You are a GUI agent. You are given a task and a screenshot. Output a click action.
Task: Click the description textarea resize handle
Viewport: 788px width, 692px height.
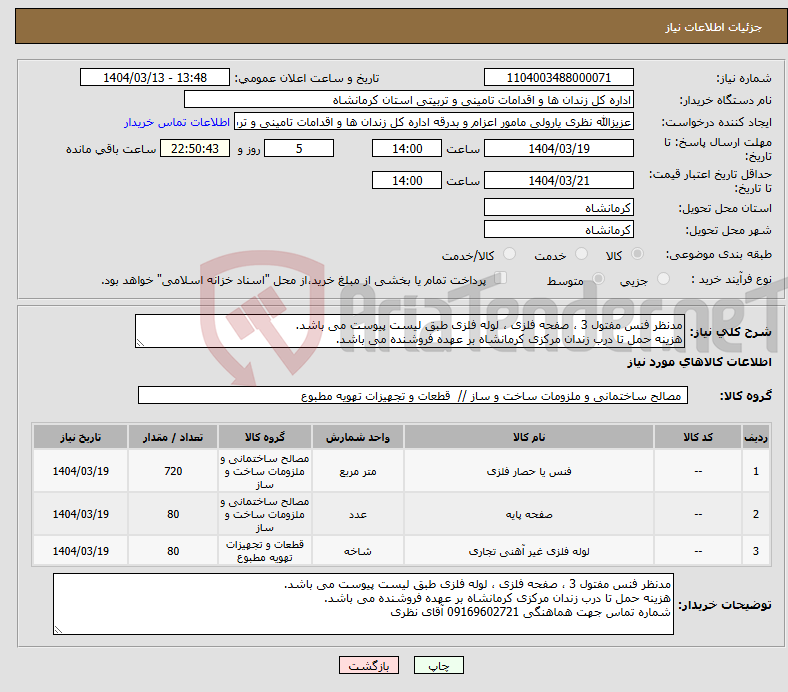[140, 343]
